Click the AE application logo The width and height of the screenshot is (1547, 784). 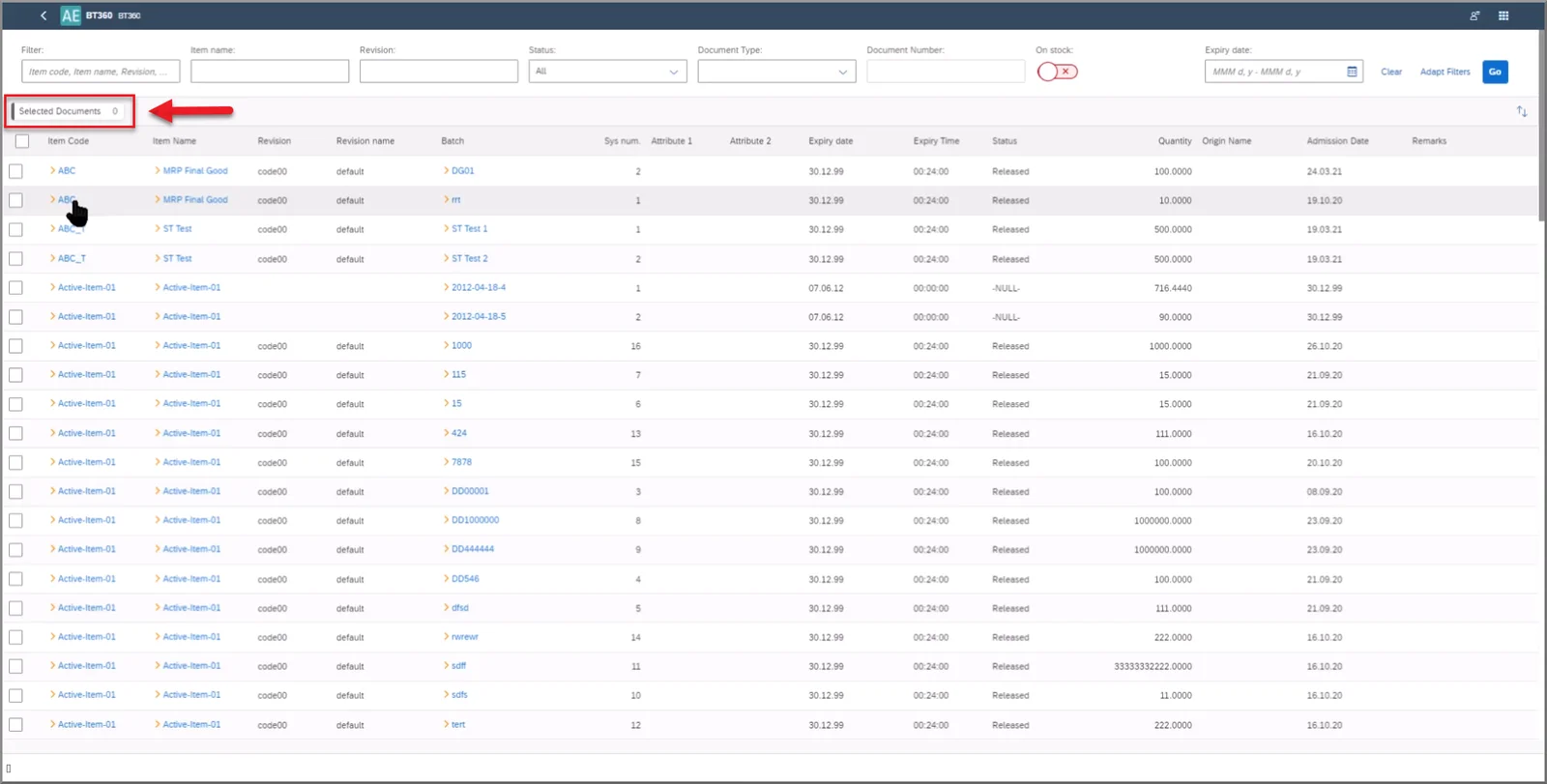click(x=71, y=15)
